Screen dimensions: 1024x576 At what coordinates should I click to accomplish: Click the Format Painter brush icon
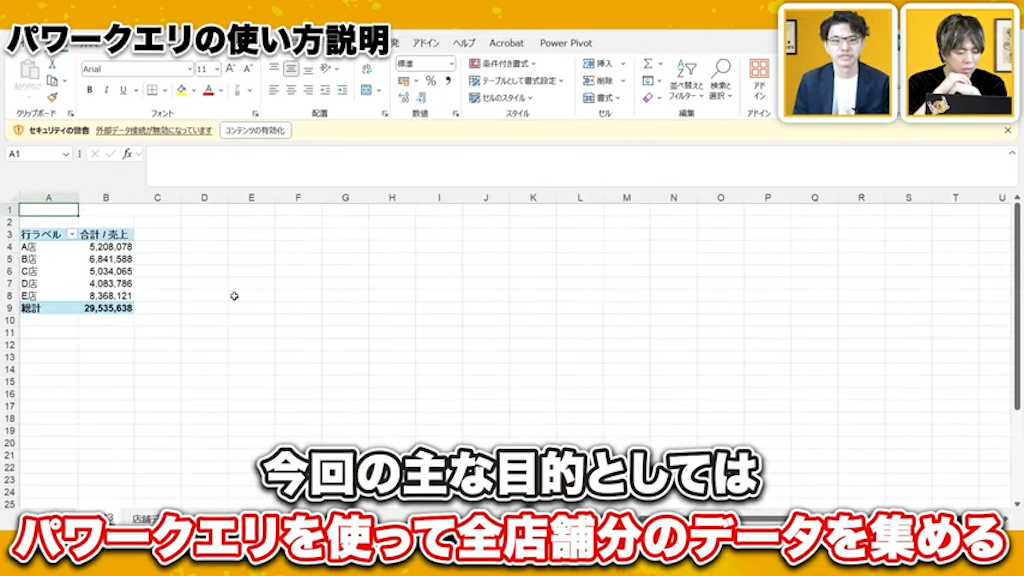click(x=52, y=98)
